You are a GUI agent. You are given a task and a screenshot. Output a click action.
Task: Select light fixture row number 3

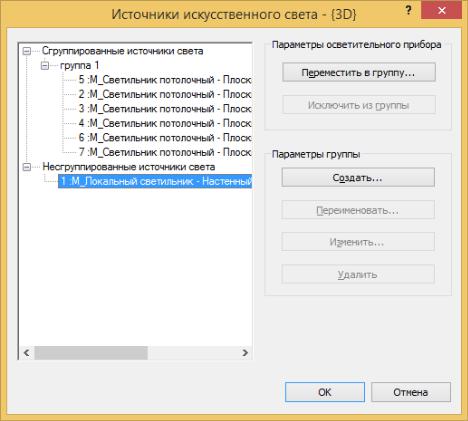165,109
